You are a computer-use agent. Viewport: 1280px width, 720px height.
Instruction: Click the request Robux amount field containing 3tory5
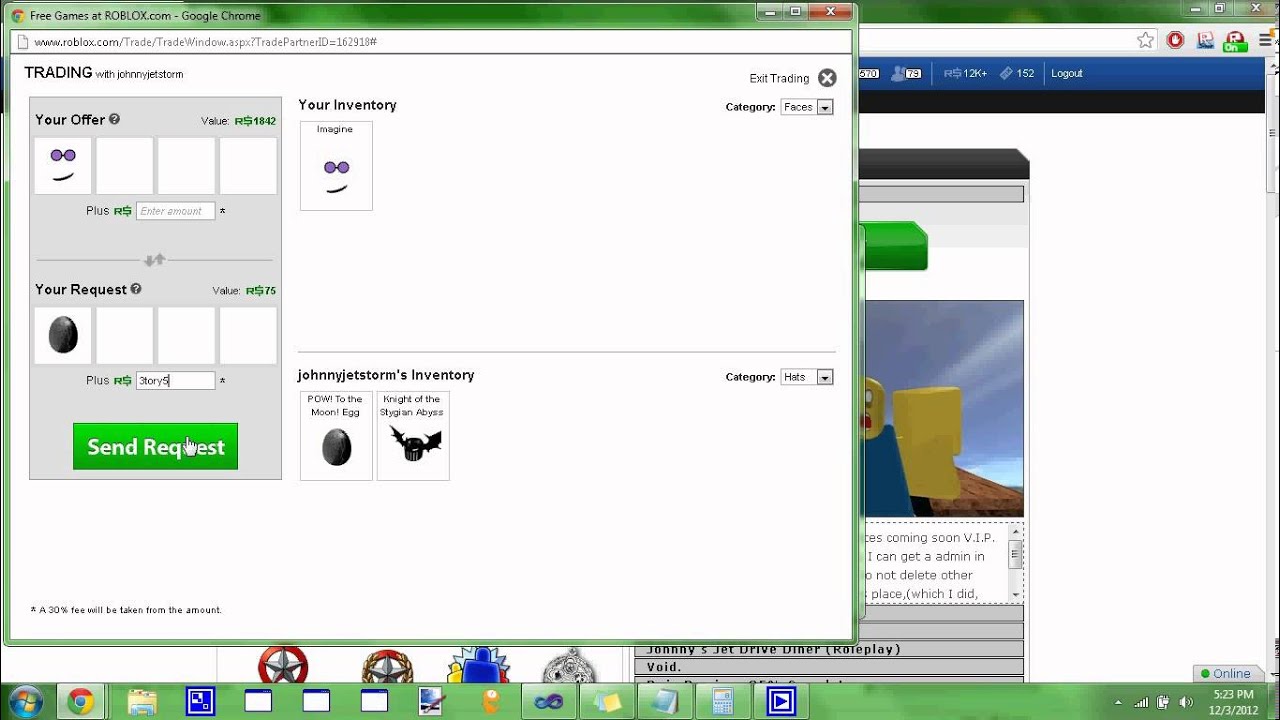pos(175,381)
